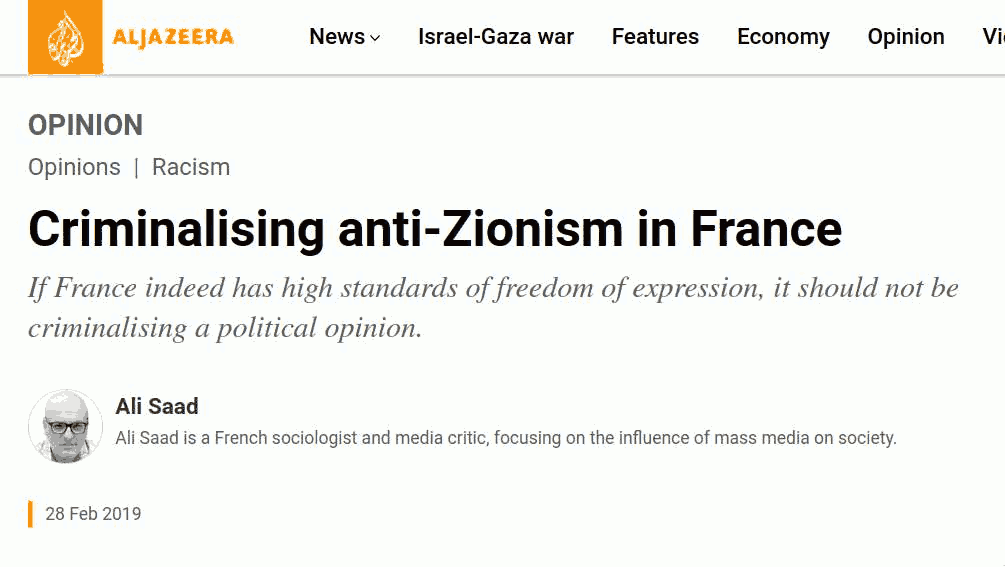Open the Ali Saad author name link
This screenshot has width=1005, height=567.
click(x=157, y=406)
